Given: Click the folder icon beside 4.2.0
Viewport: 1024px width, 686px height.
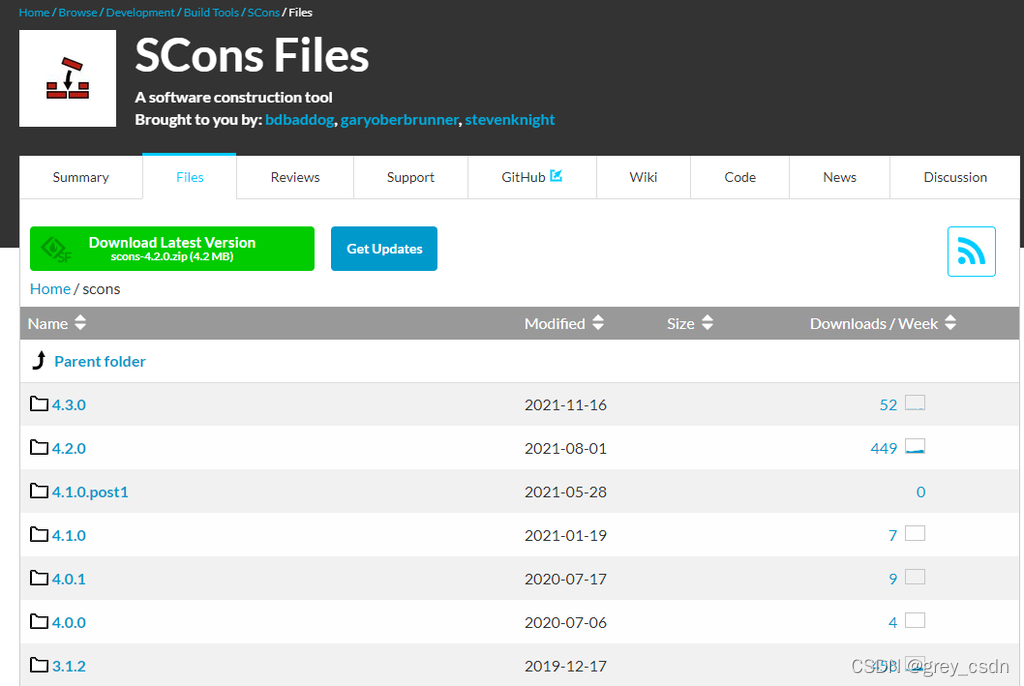Looking at the screenshot, I should pos(39,448).
